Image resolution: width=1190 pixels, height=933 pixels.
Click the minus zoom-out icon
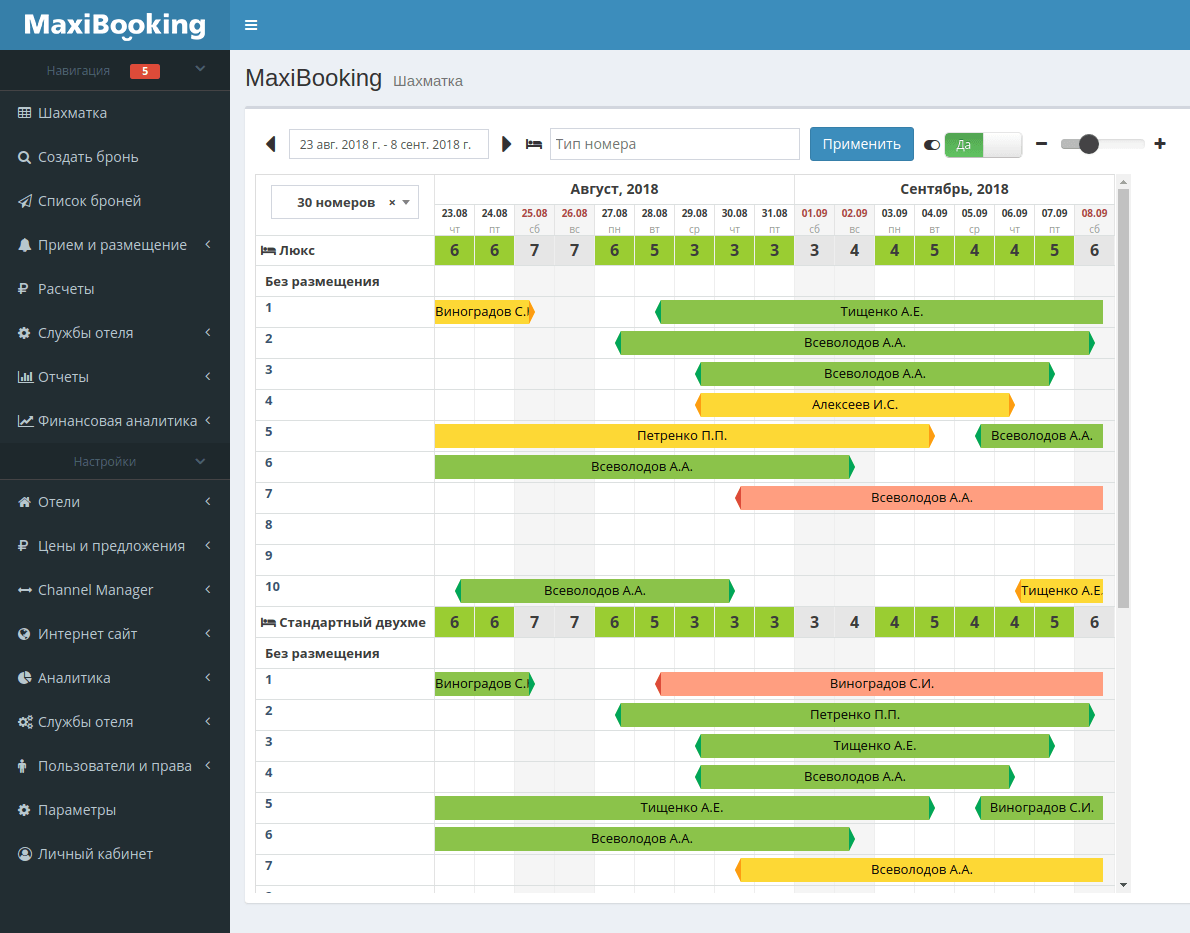pyautogui.click(x=1041, y=144)
